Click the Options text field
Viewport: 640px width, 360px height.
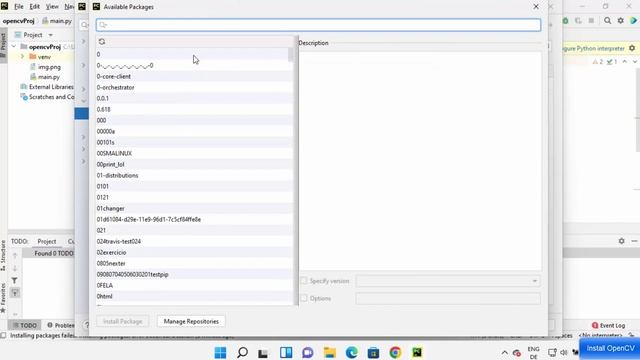point(448,298)
